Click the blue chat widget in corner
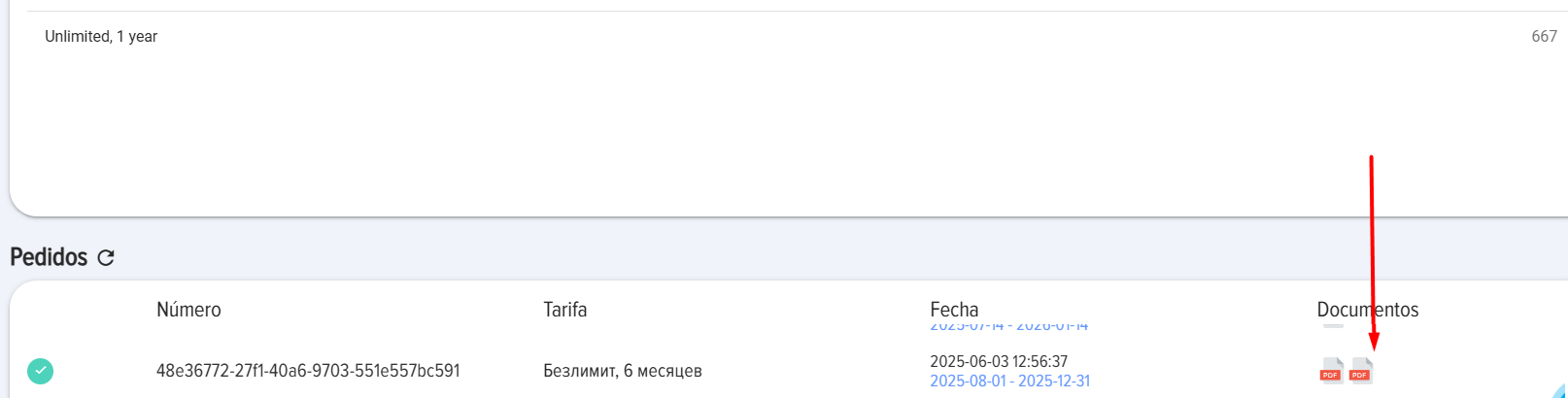This screenshot has height=398, width=1568. click(x=1559, y=390)
